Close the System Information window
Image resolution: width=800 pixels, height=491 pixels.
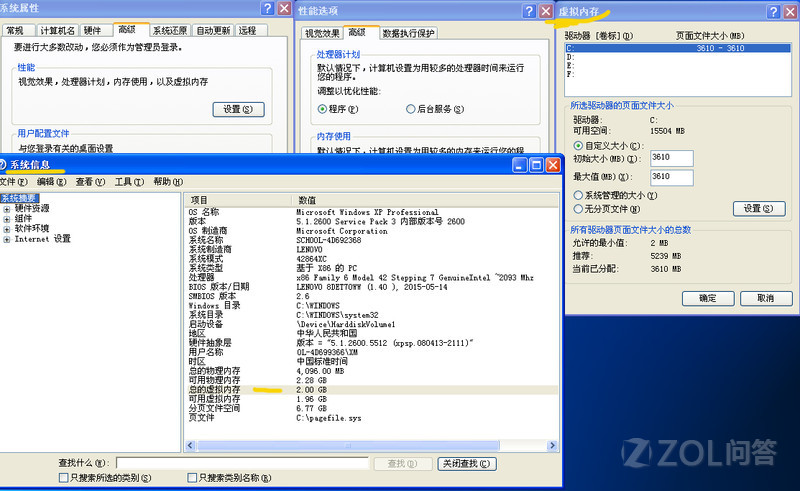553,165
